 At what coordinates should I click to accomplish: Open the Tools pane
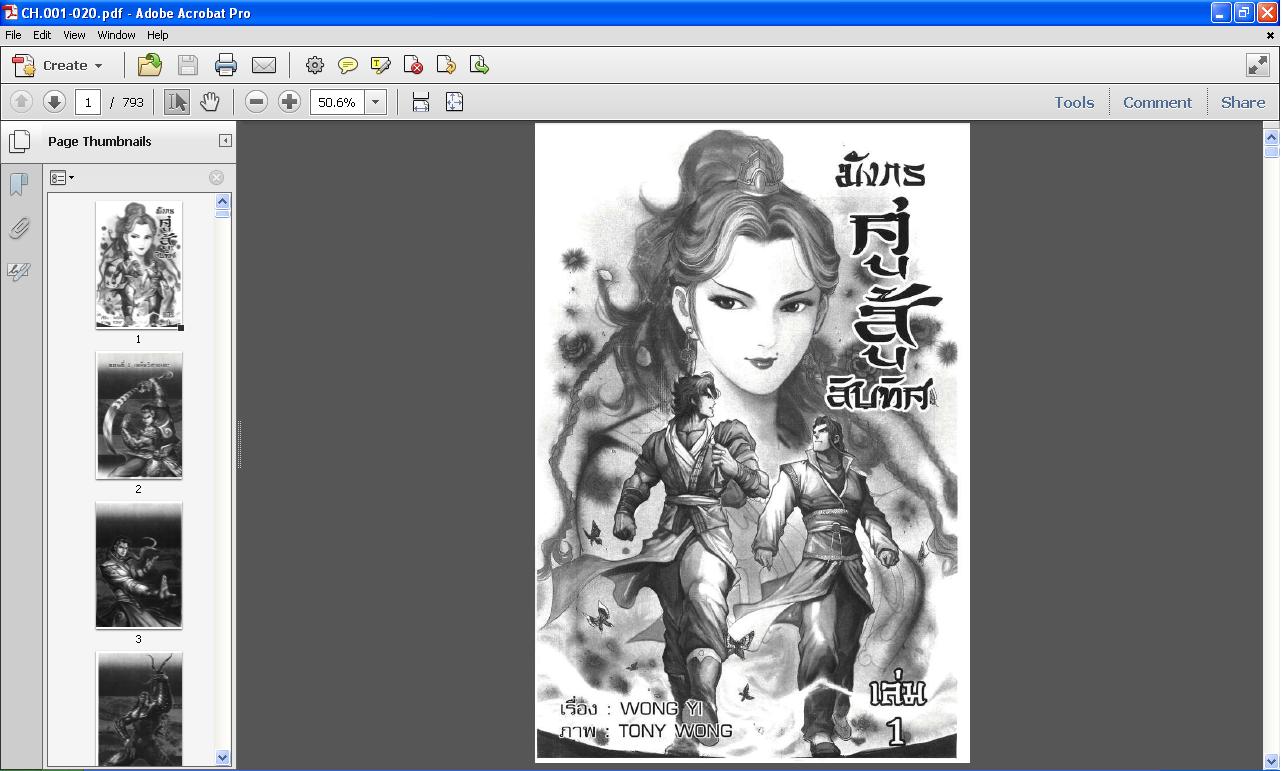(1074, 102)
